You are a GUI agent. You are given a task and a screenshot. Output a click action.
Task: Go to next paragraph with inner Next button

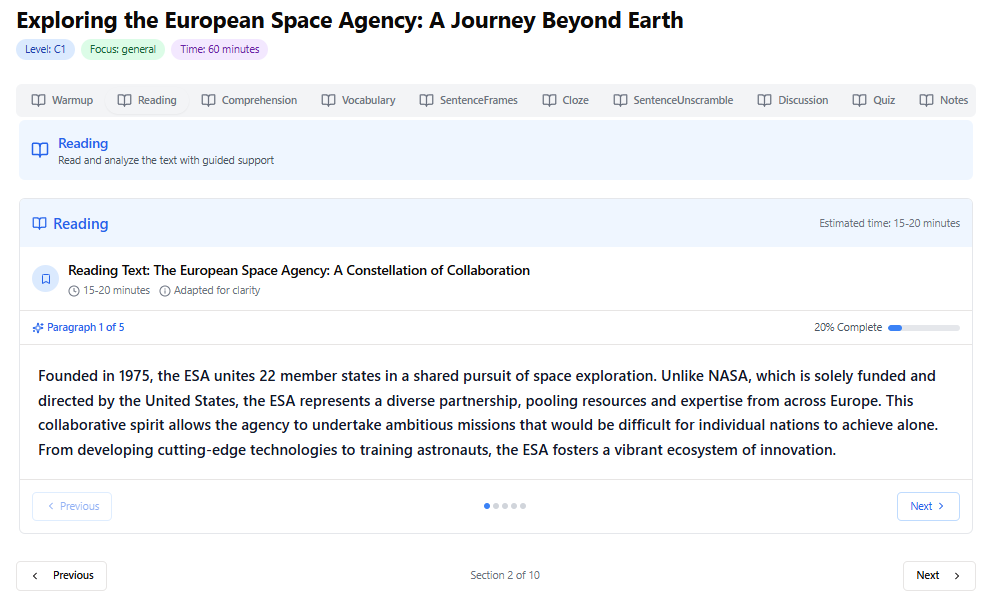tap(927, 506)
